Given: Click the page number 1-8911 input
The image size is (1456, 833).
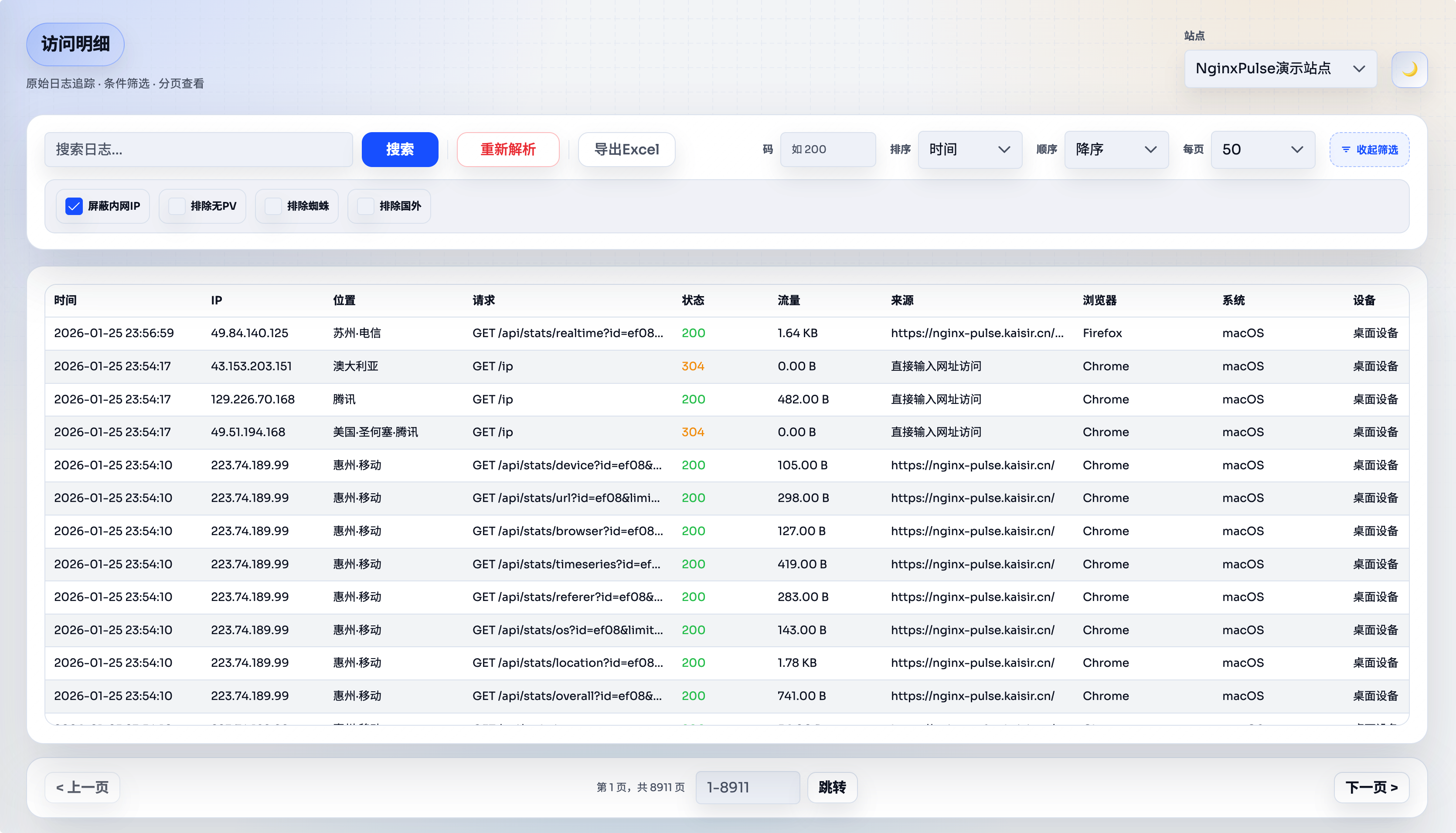Looking at the screenshot, I should [x=747, y=787].
